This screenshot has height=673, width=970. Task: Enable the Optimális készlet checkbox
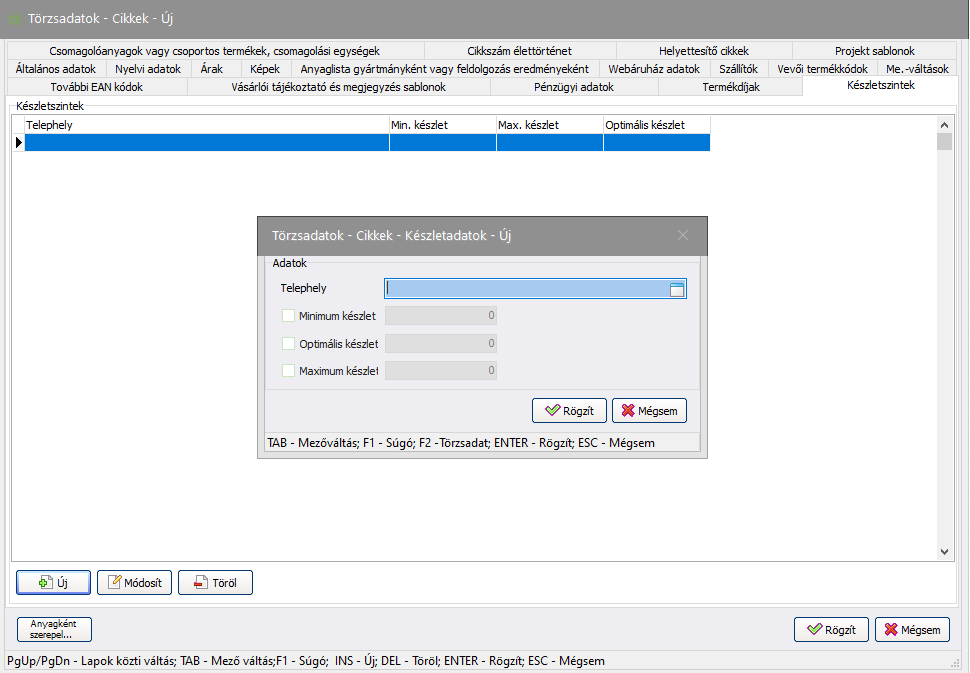coord(289,344)
